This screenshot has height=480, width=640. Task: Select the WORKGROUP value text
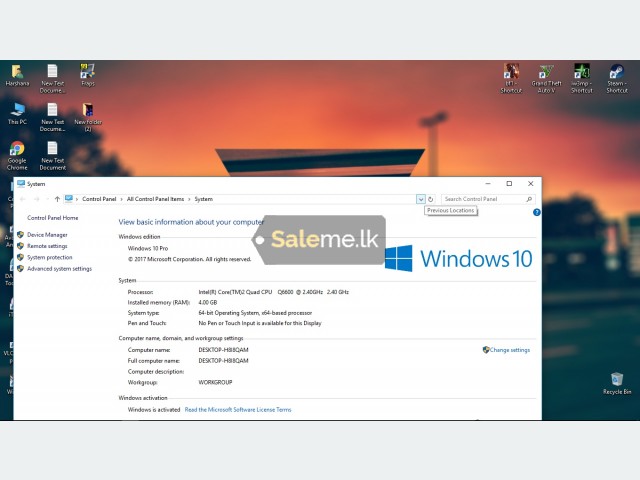pyautogui.click(x=216, y=382)
